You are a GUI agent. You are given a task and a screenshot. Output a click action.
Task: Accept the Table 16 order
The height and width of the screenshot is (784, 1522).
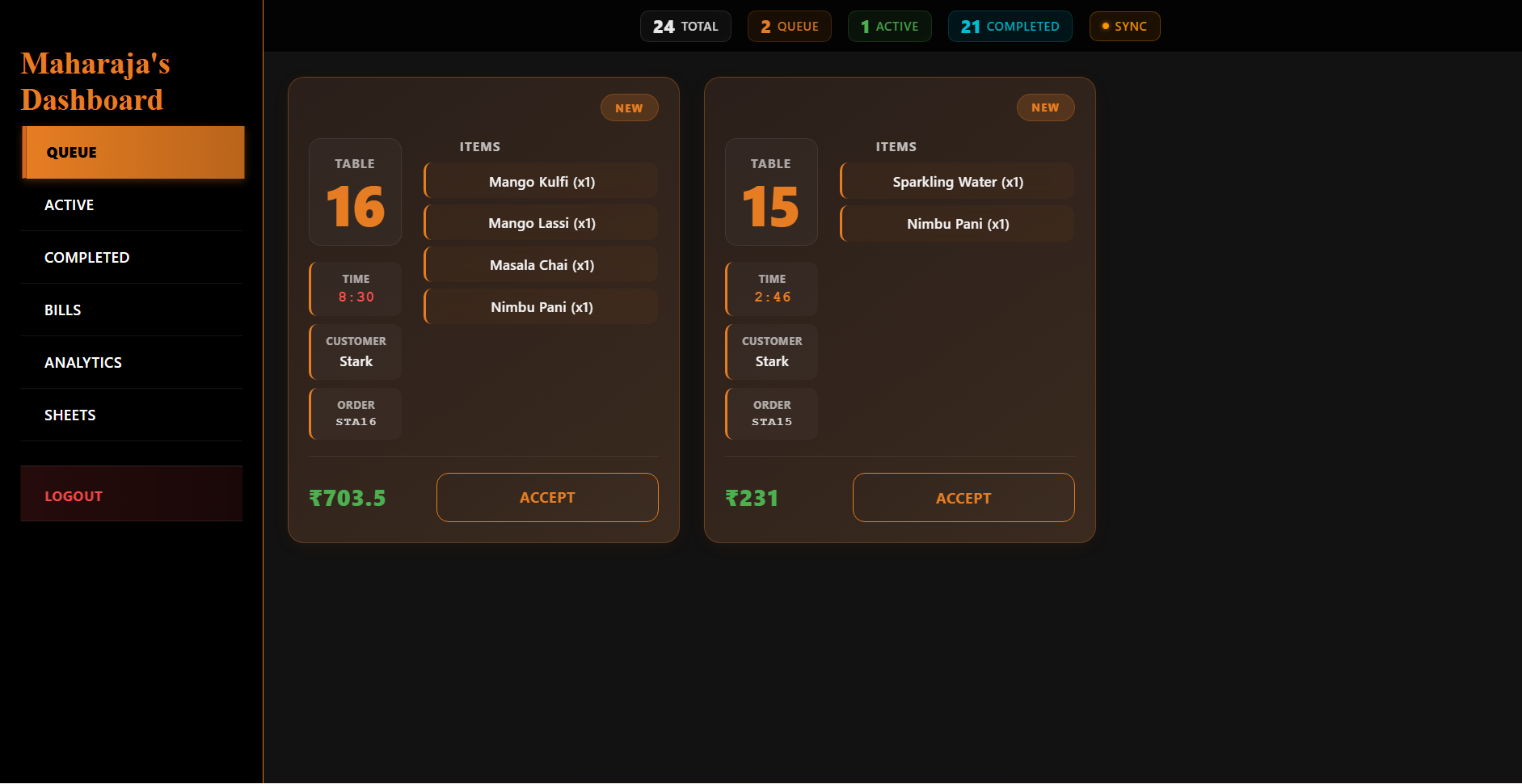click(547, 498)
